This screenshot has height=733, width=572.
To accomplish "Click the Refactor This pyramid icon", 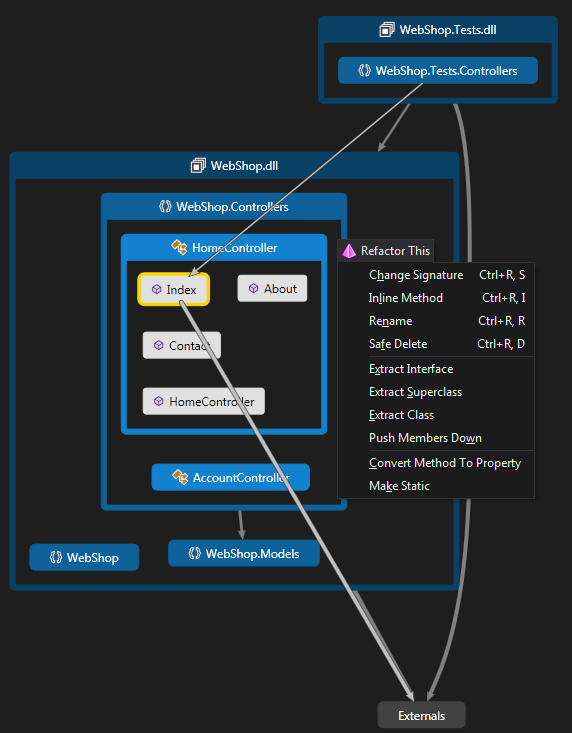I will [349, 251].
